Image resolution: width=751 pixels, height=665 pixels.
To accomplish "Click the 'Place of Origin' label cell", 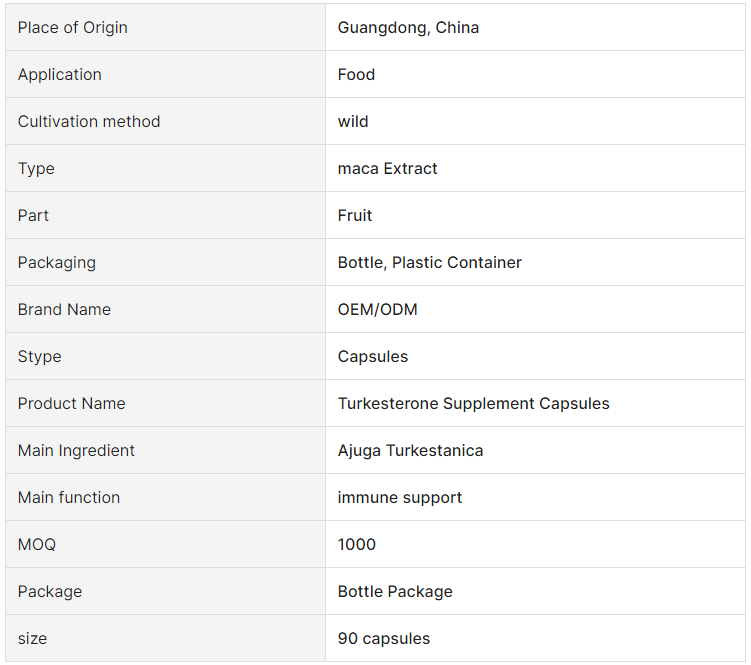I will coord(165,27).
